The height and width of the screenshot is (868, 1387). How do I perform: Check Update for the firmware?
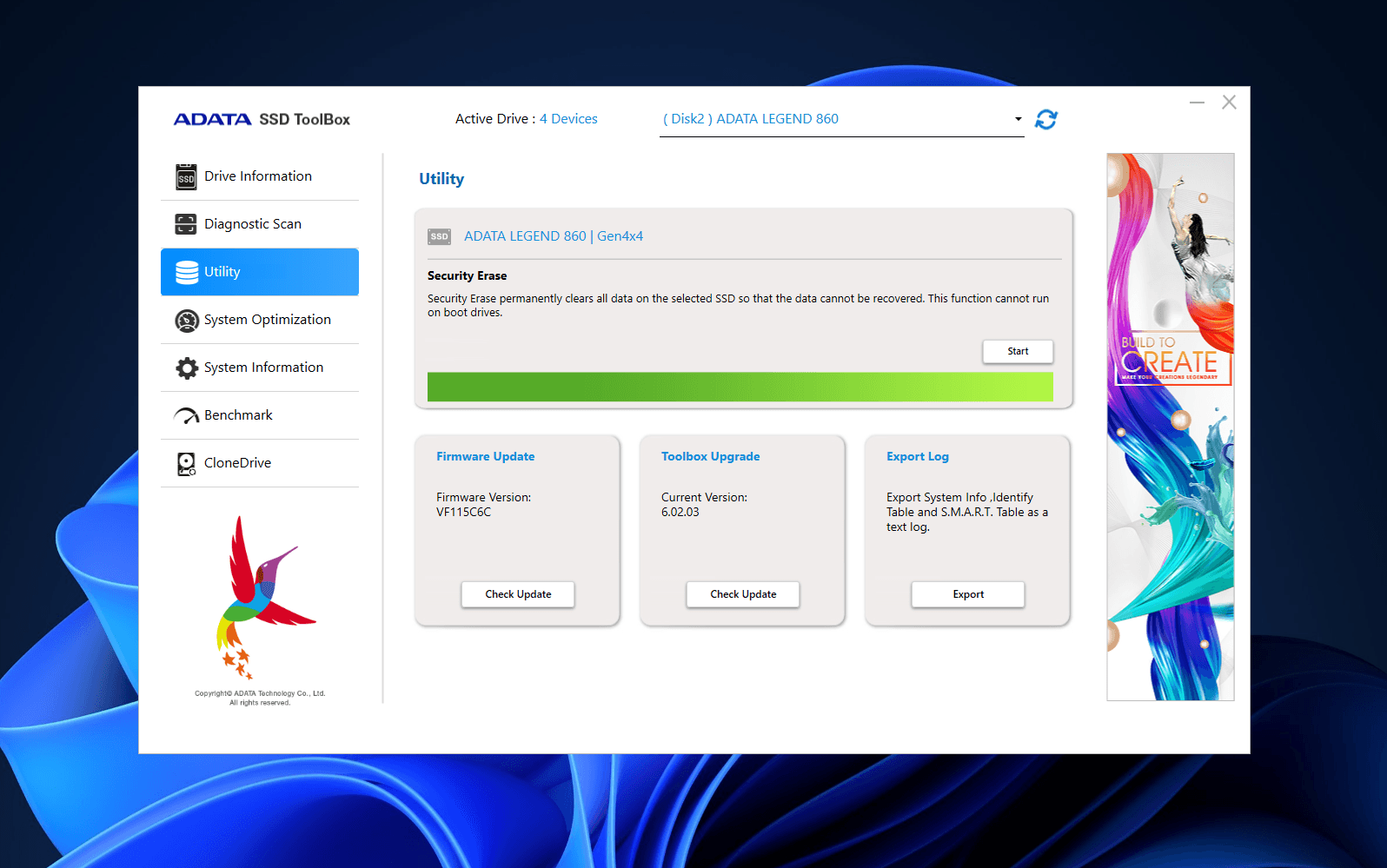518,594
